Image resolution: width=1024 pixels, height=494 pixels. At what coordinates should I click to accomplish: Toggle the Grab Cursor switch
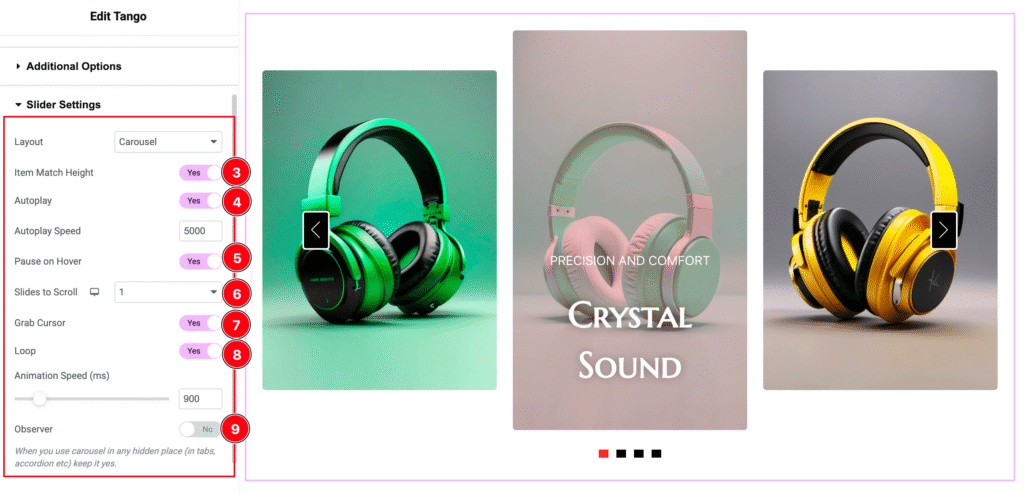[200, 323]
